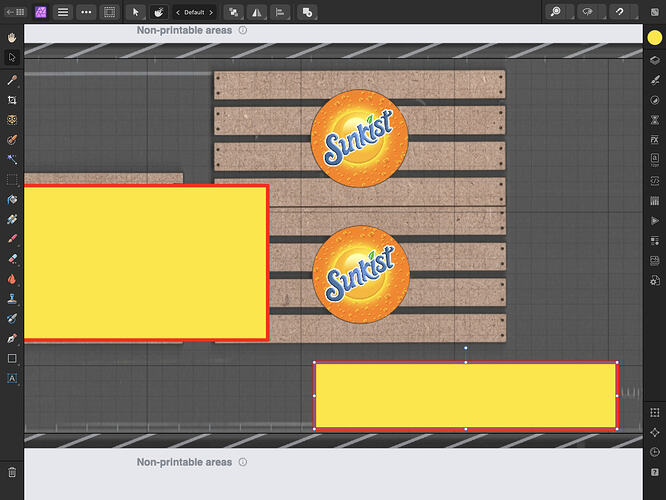This screenshot has height=500, width=666.
Task: Select the Burn flame tool
Action: (12, 279)
